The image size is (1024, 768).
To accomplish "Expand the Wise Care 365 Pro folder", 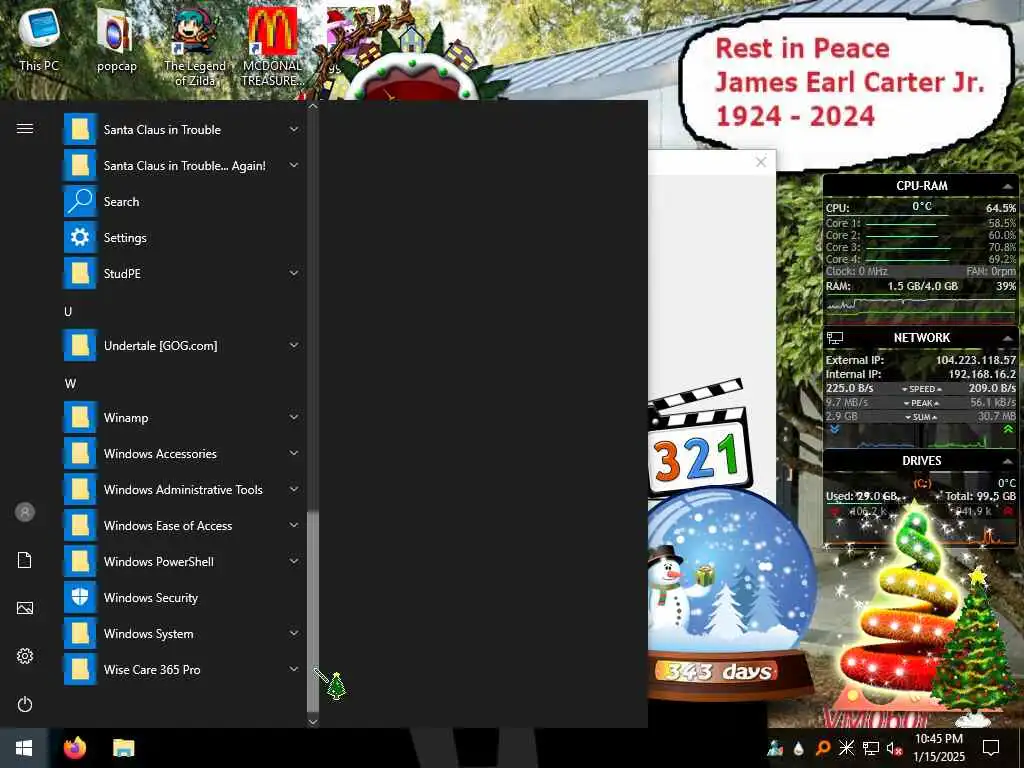I will tap(294, 669).
